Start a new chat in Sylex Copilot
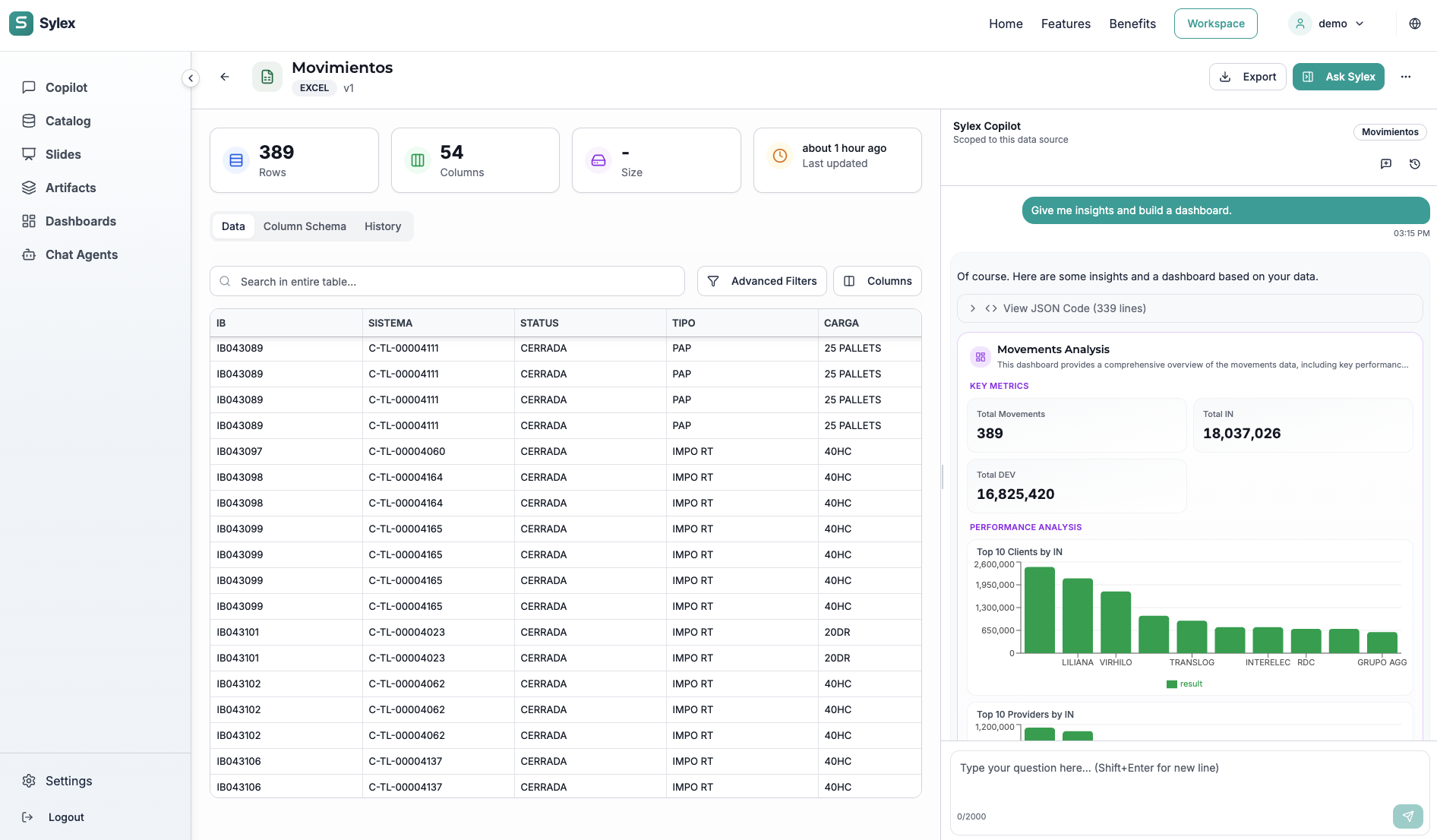Image resolution: width=1437 pixels, height=840 pixels. [x=1386, y=164]
